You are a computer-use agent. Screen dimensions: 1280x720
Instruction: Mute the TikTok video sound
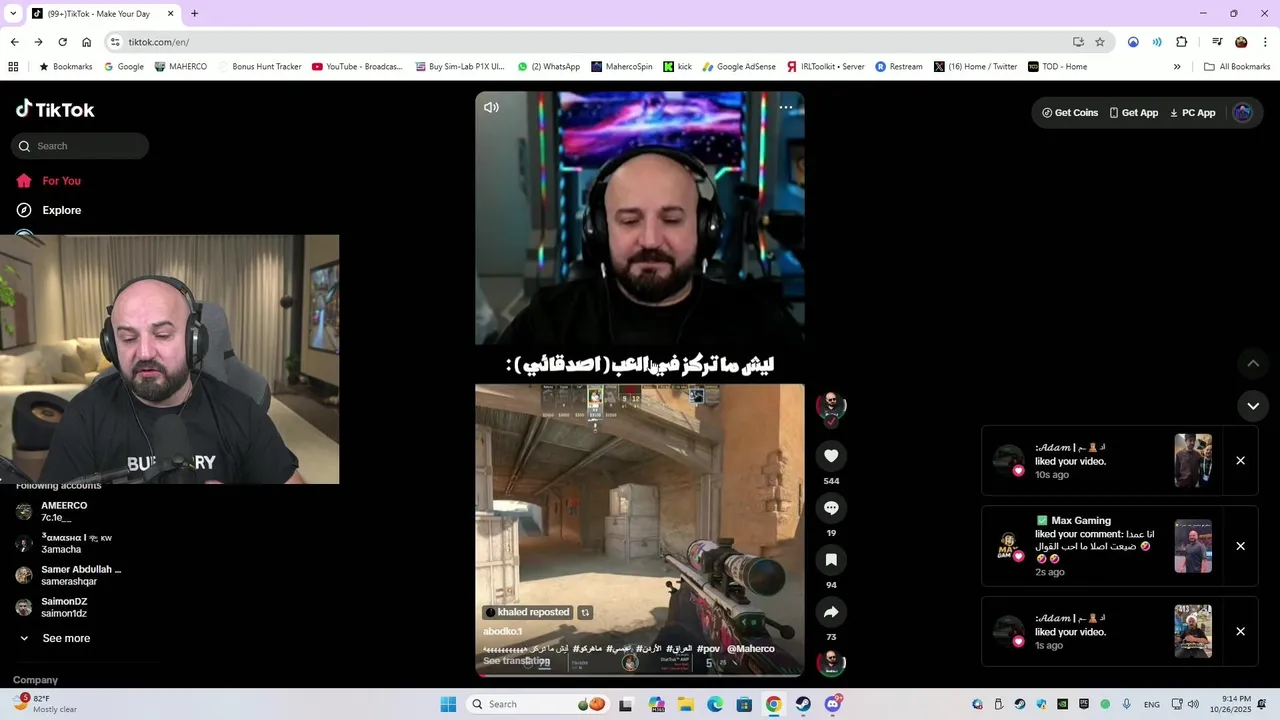coord(491,107)
